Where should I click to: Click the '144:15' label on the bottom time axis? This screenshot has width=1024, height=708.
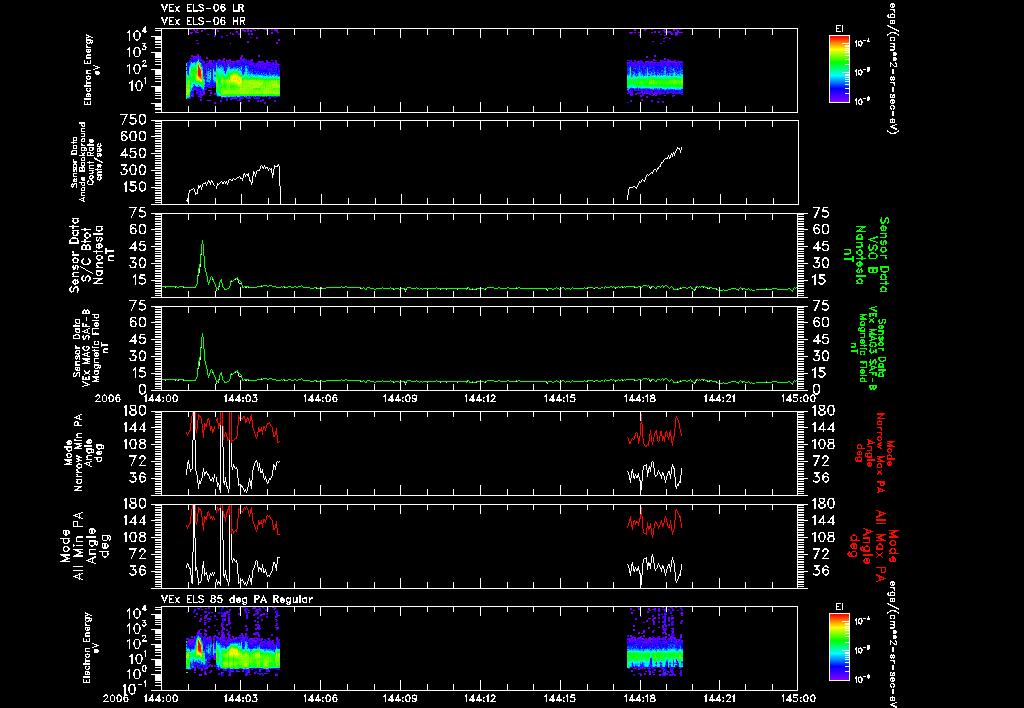pos(560,698)
